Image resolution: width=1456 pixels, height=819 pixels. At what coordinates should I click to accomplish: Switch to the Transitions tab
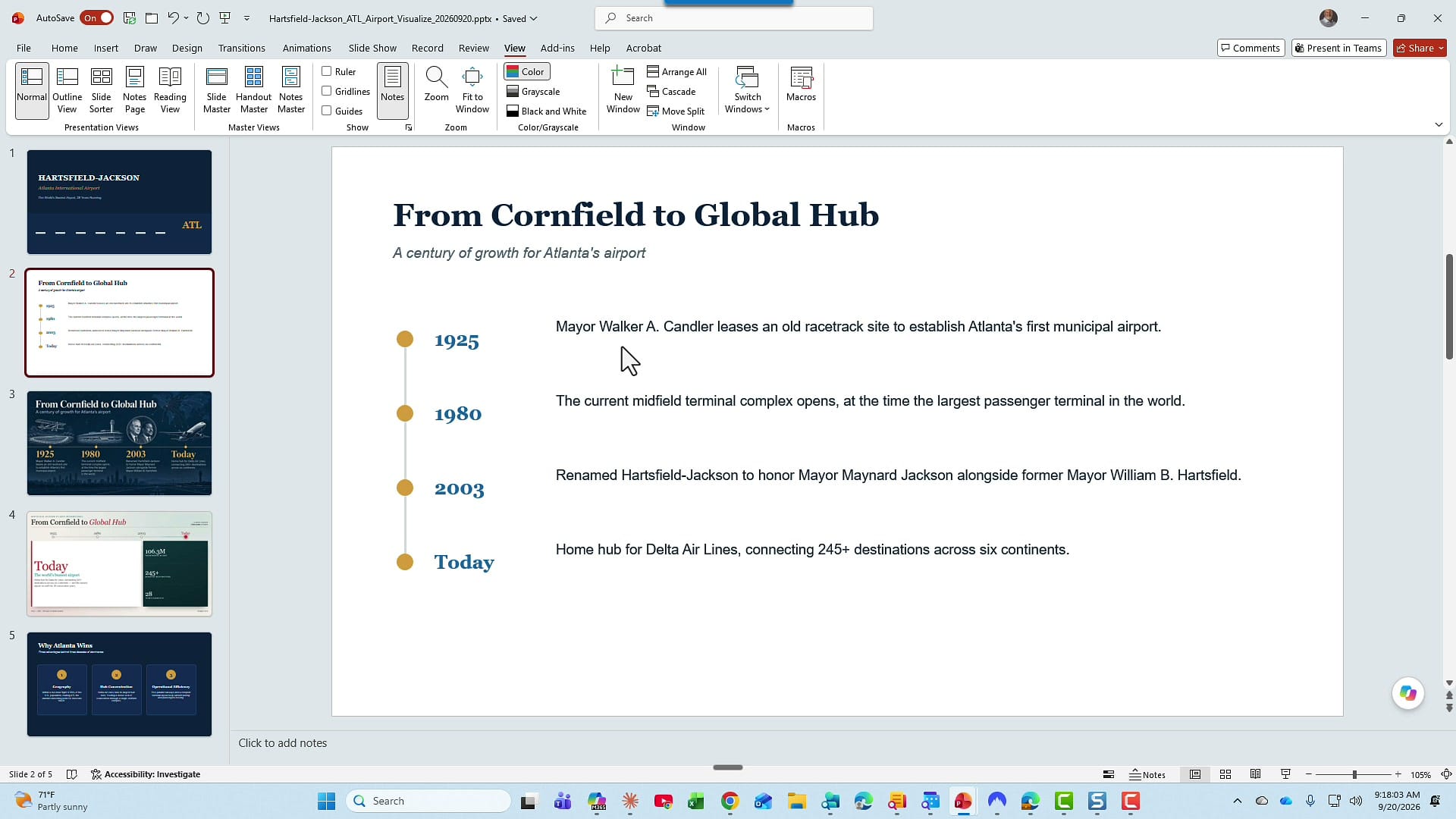coord(241,48)
